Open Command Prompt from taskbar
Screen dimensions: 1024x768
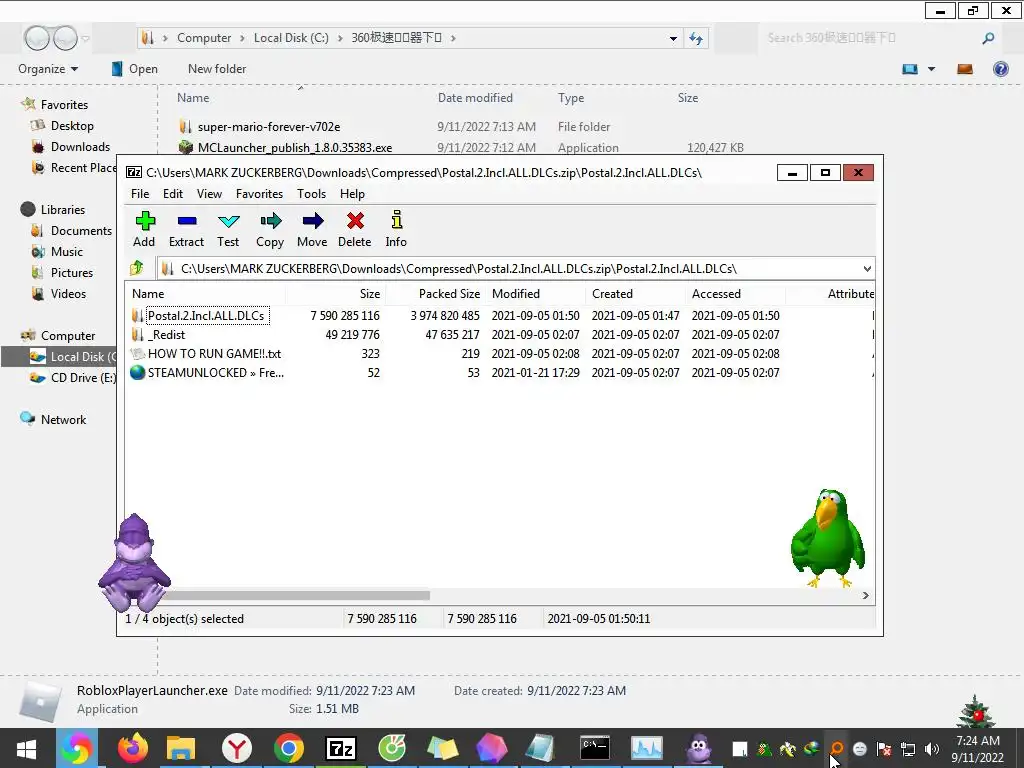click(595, 748)
